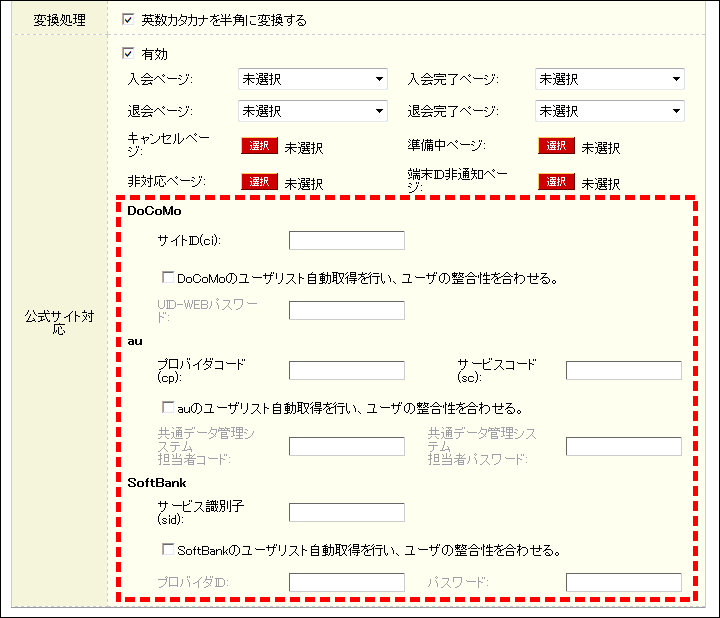Viewport: 720px width, 618px height.
Task: Click 選択 button for 非対応ページ
Action: [259, 181]
